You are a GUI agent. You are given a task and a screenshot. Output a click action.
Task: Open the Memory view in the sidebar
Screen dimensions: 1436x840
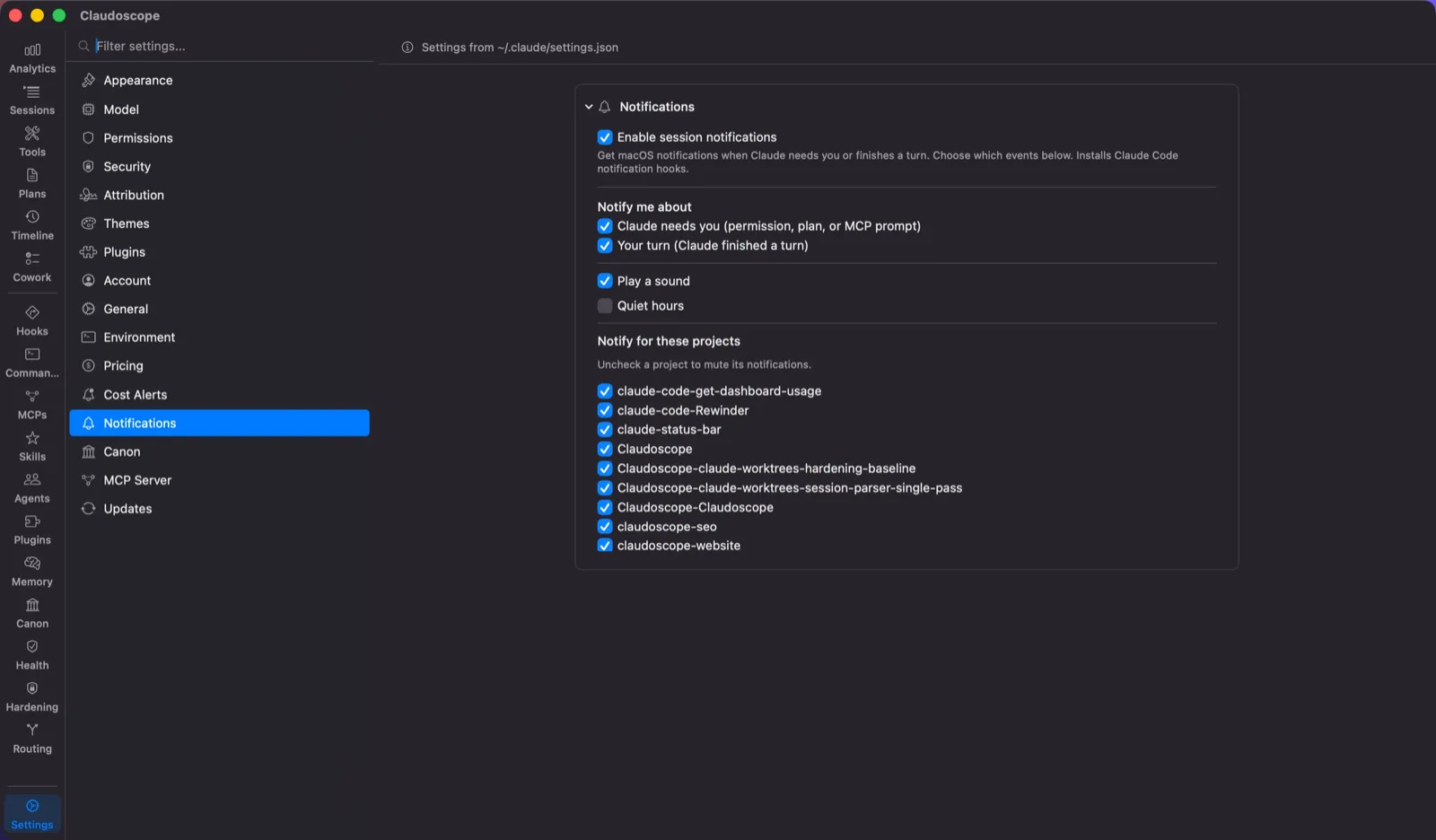point(32,572)
